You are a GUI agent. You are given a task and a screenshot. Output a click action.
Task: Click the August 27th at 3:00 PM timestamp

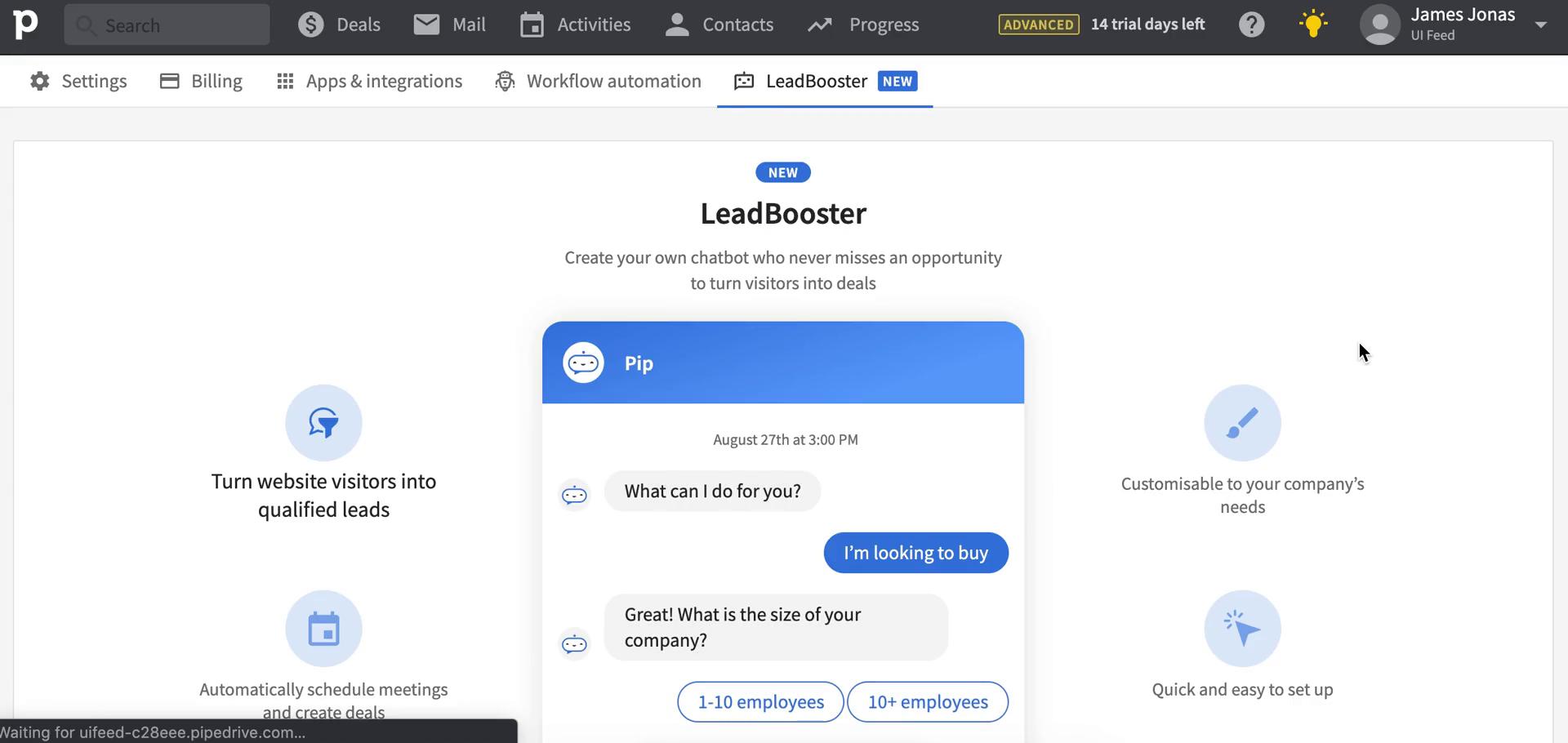786,439
